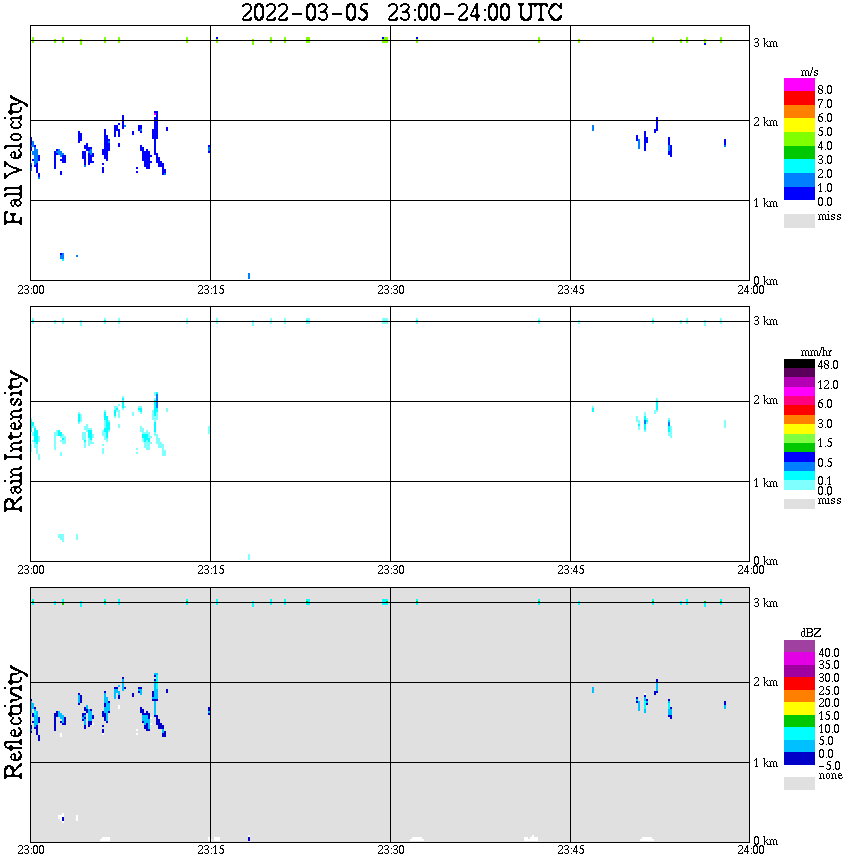The image size is (850, 868).
Task: Select the green 10.0 dBZ reflectivity swatch
Action: point(799,721)
